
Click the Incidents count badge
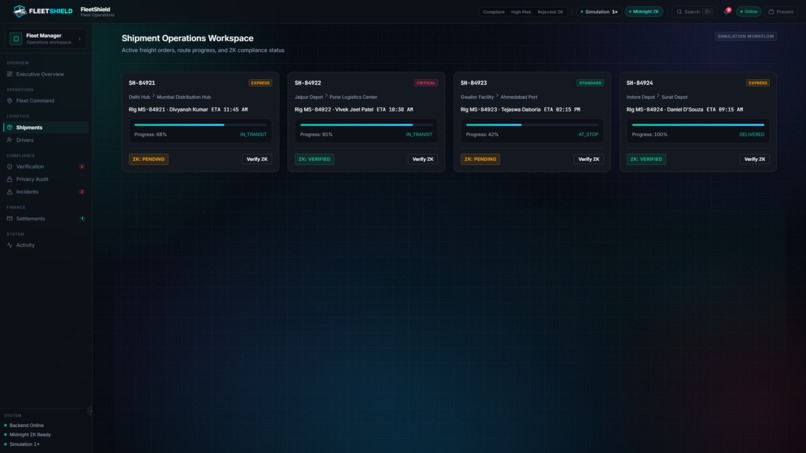(82, 192)
